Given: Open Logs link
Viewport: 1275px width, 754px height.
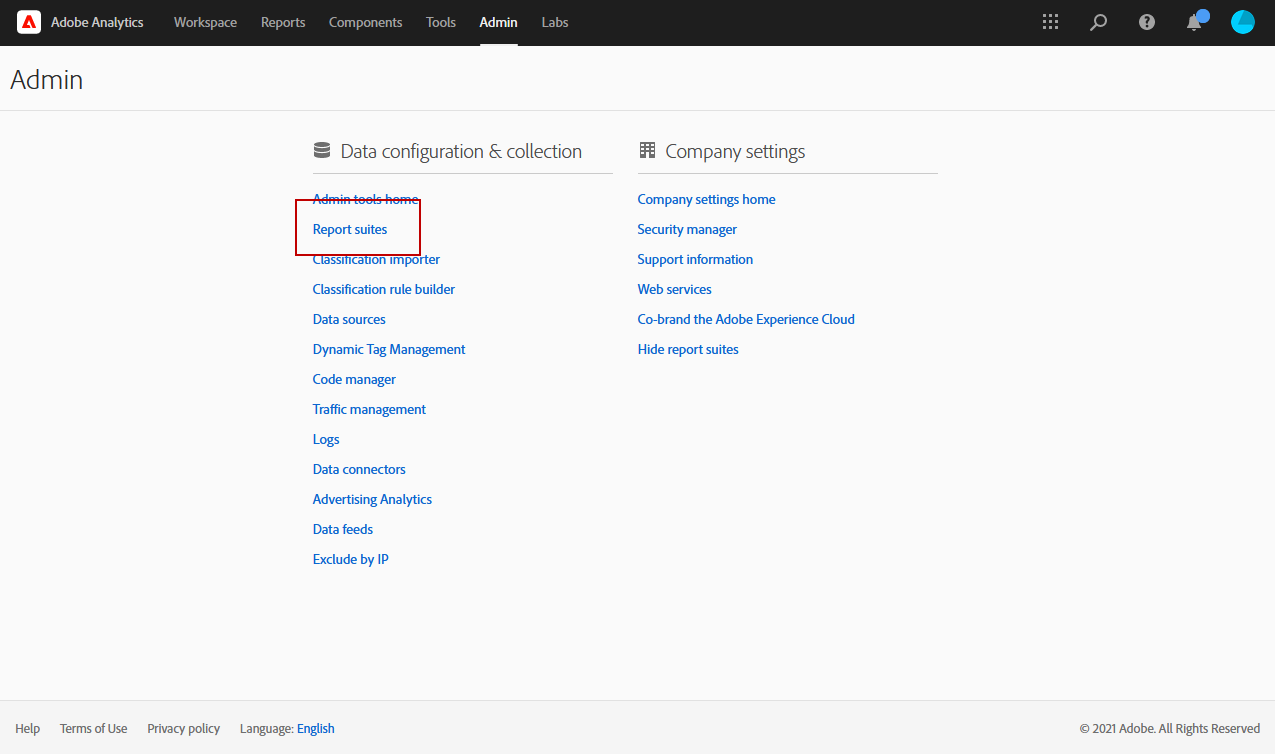Looking at the screenshot, I should [326, 439].
